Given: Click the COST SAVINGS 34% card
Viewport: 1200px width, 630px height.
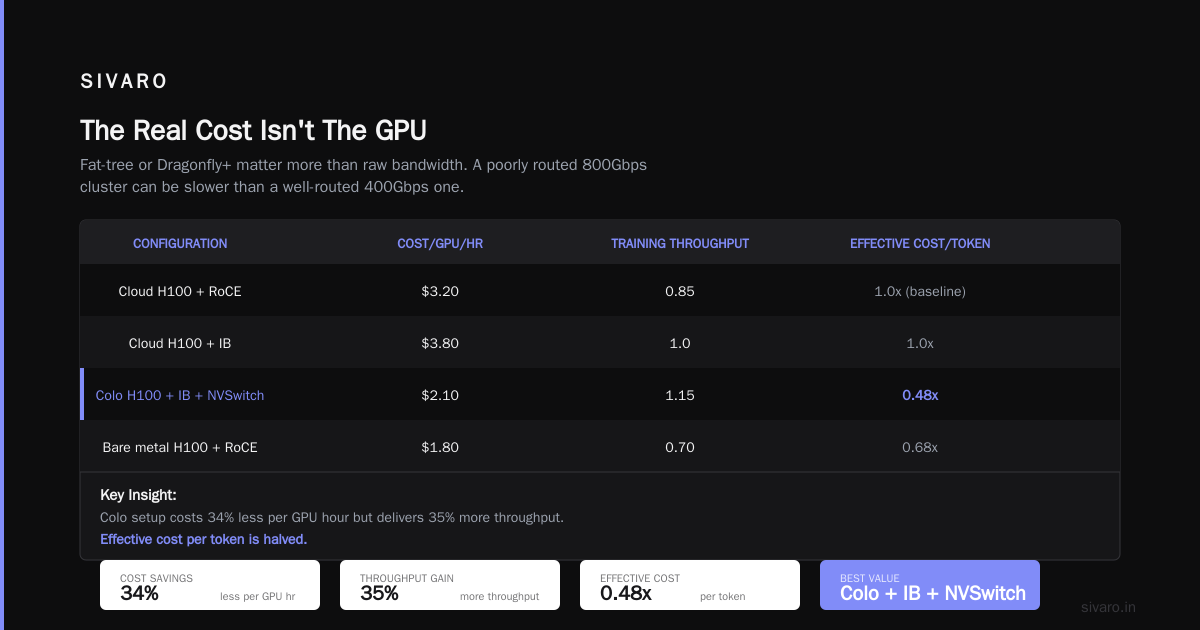Looking at the screenshot, I should [210, 585].
